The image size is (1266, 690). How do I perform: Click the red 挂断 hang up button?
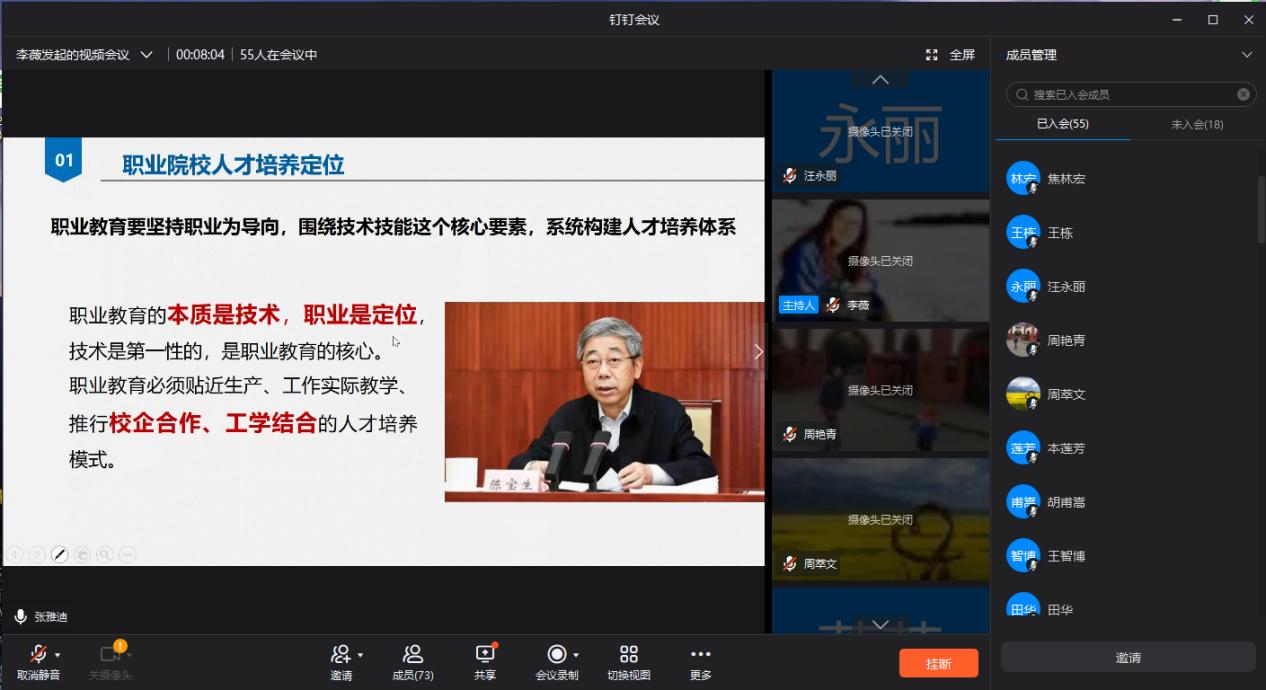[x=938, y=663]
